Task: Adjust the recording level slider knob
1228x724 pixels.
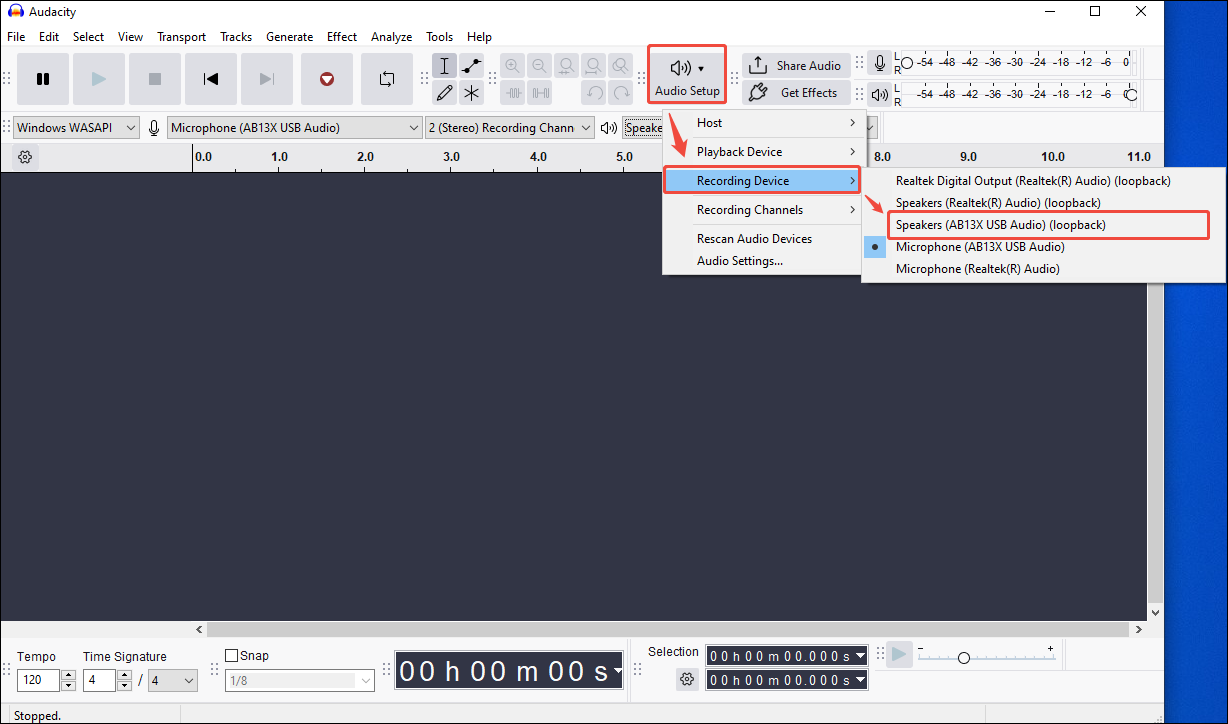Action: (x=907, y=62)
